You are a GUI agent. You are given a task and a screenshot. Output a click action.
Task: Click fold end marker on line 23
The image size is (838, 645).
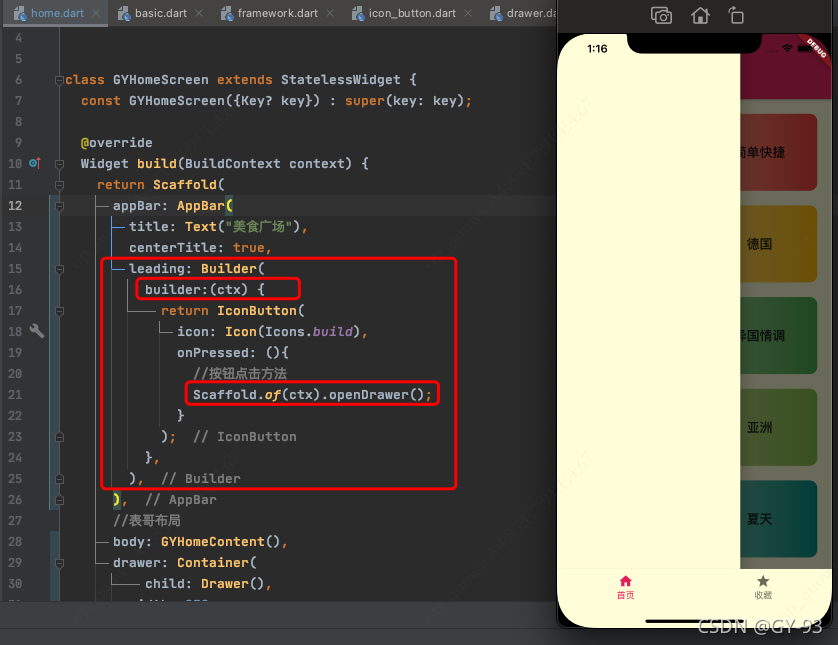tap(59, 437)
